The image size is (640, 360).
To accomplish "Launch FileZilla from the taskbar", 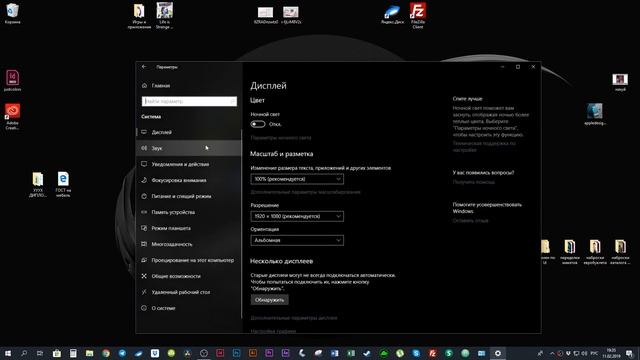I will [432, 353].
